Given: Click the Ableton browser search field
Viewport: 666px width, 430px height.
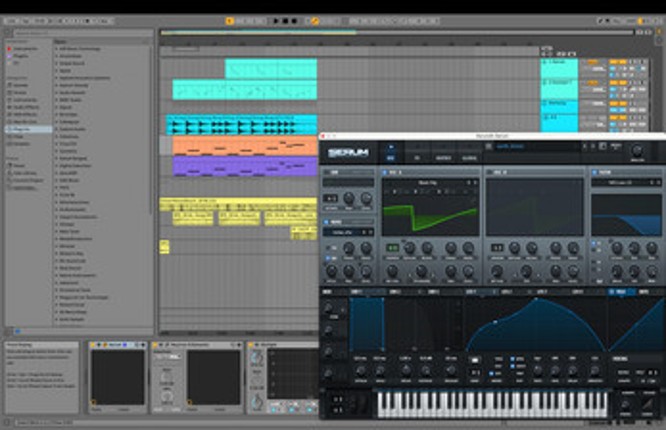Looking at the screenshot, I should [x=83, y=33].
